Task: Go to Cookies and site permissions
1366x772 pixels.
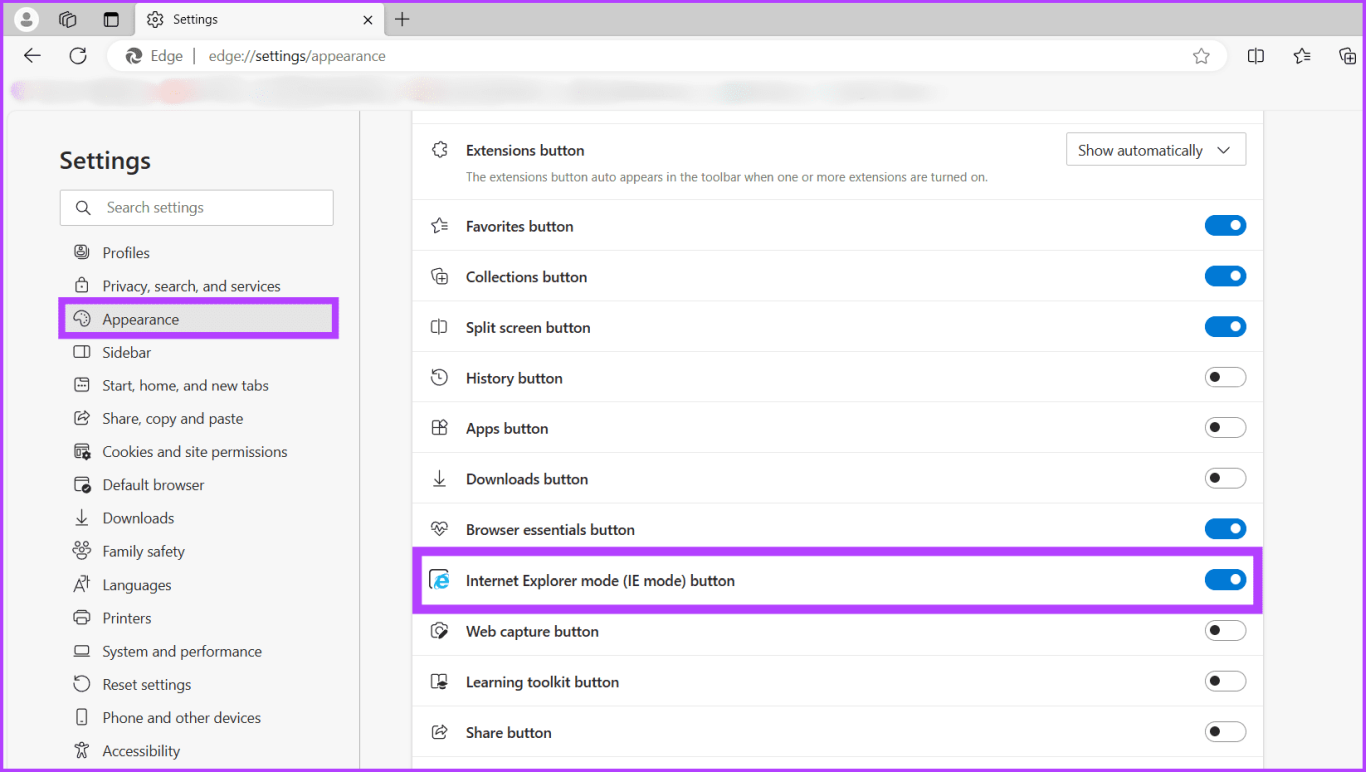Action: 194,452
